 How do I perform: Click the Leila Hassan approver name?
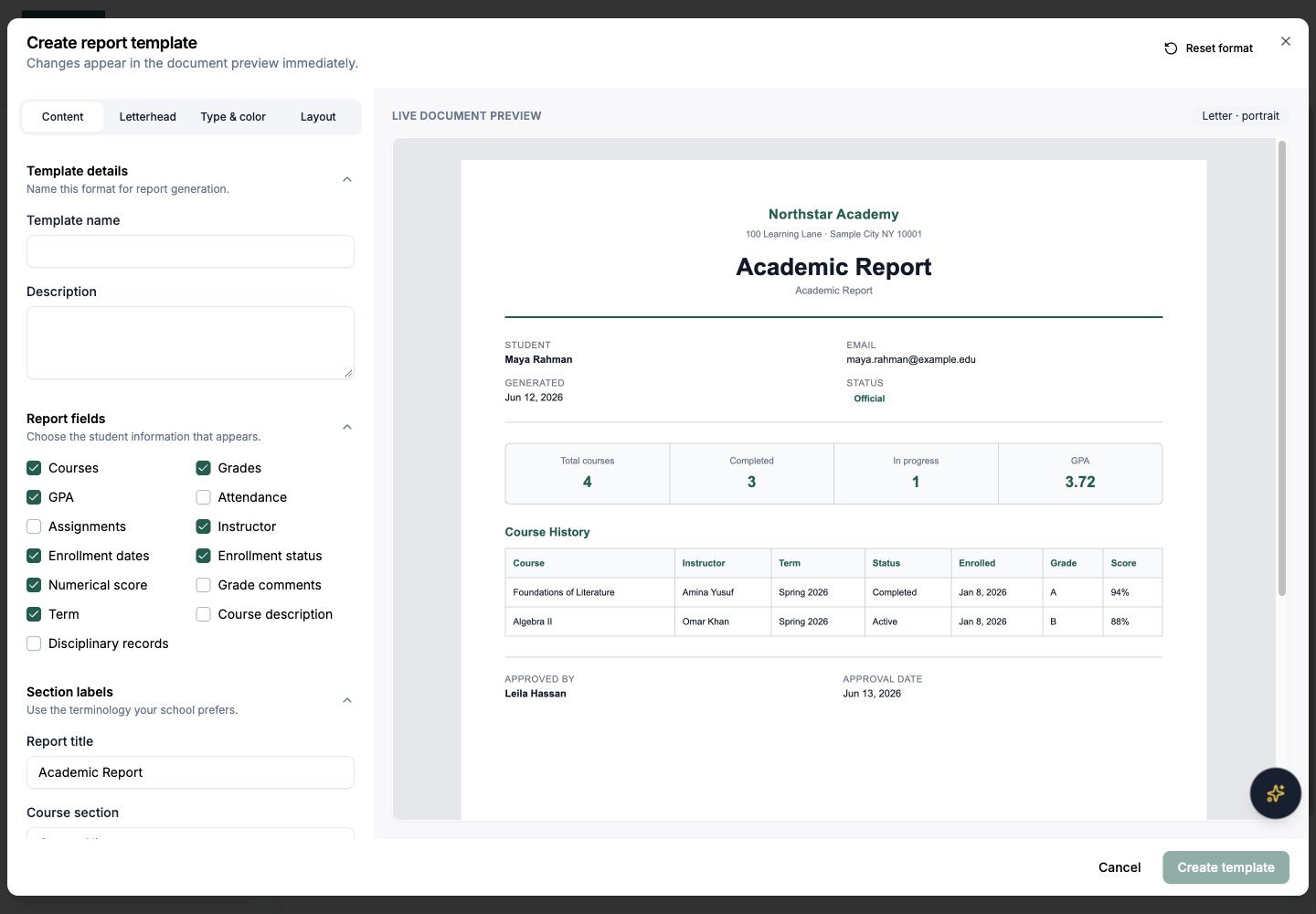(x=536, y=694)
